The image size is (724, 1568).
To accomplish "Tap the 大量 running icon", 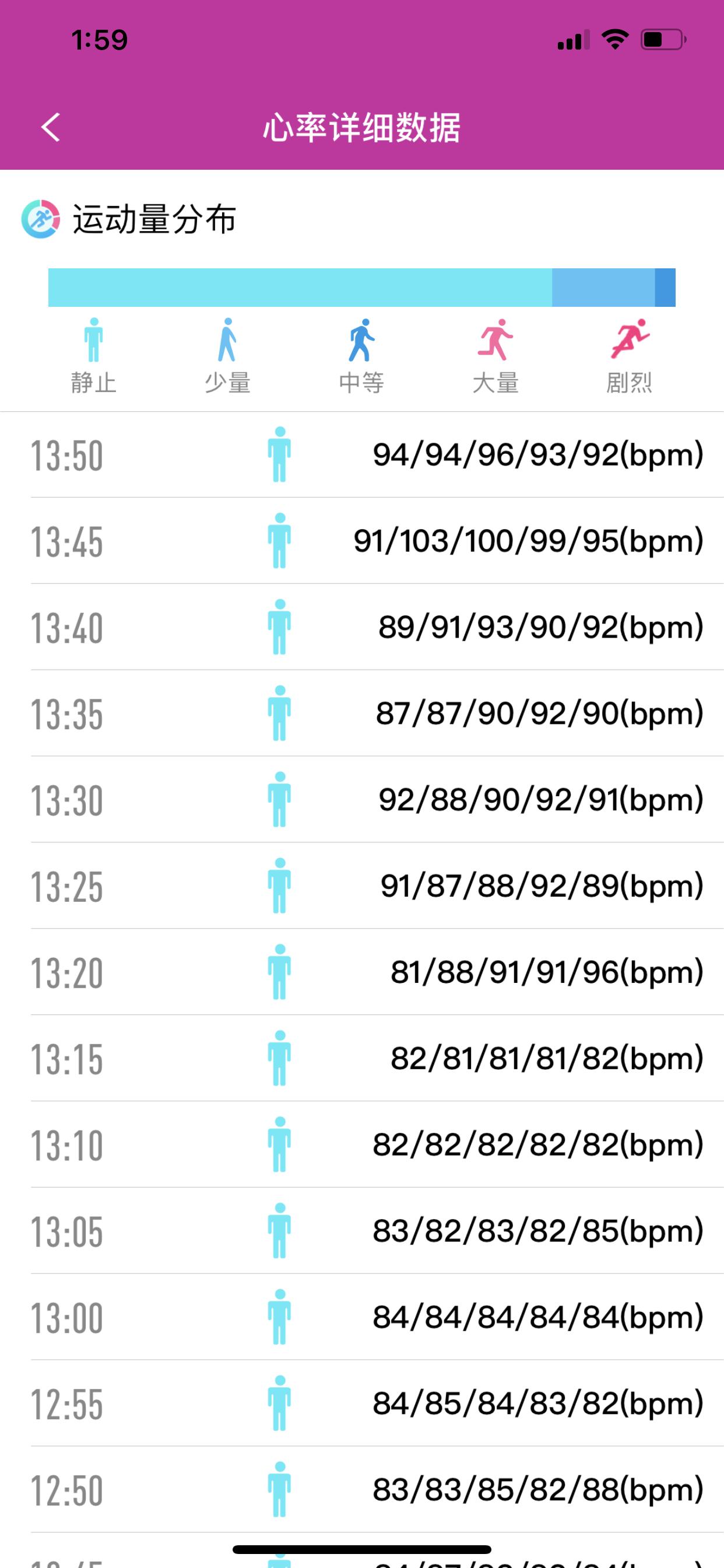I will coord(495,339).
